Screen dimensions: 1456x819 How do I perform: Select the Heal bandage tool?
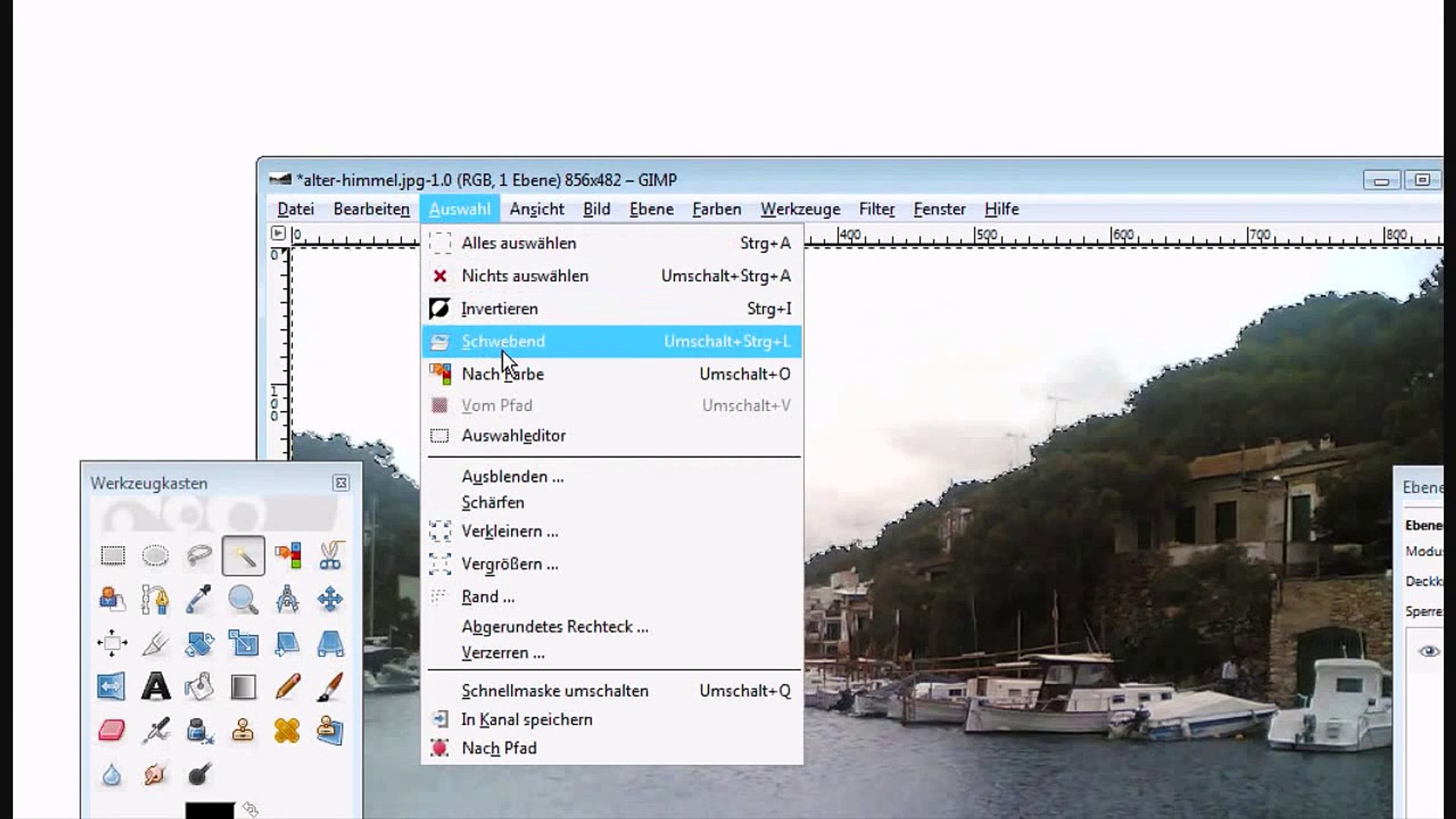287,730
